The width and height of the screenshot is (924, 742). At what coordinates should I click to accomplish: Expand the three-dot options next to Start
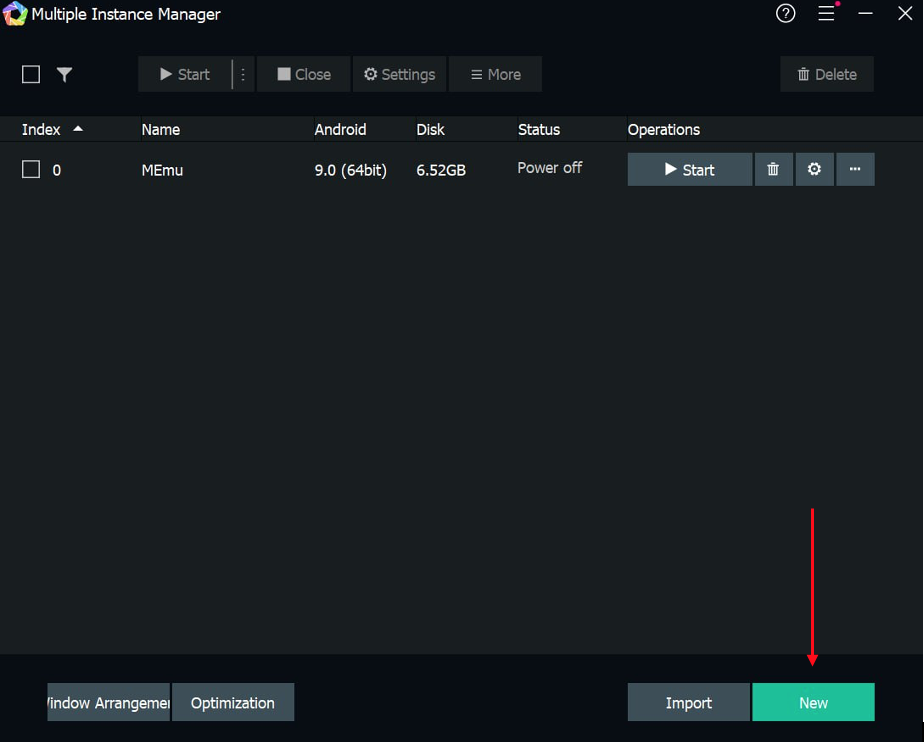(x=242, y=74)
